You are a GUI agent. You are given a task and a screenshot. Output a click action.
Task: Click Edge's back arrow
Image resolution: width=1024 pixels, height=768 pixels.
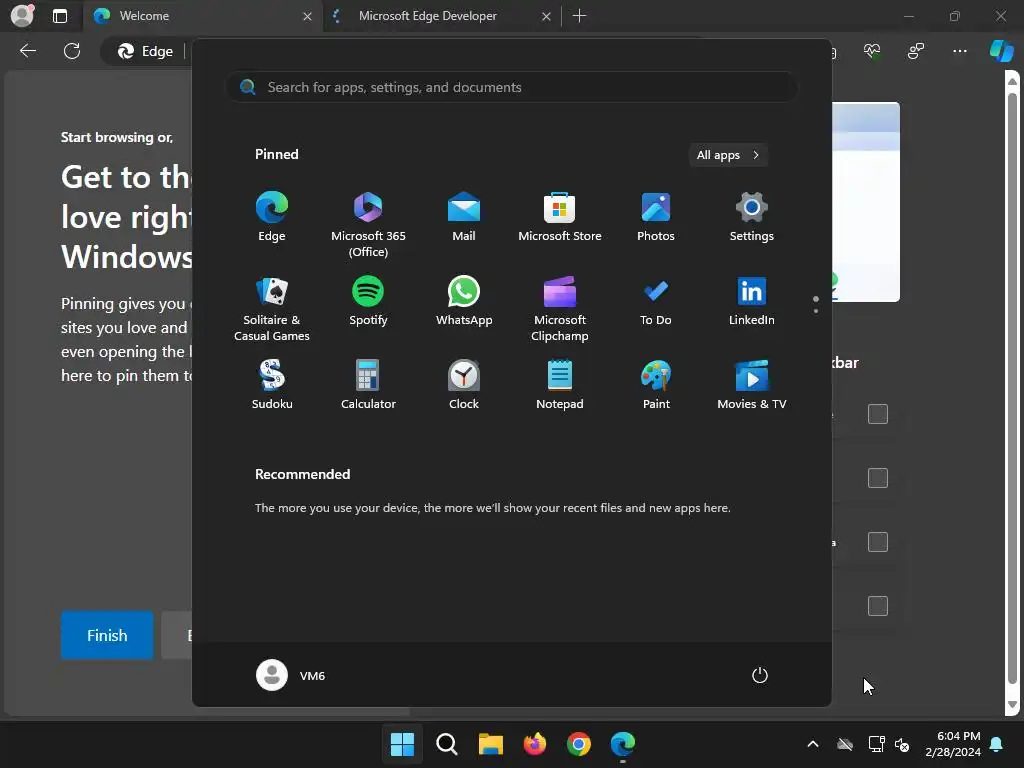point(28,51)
